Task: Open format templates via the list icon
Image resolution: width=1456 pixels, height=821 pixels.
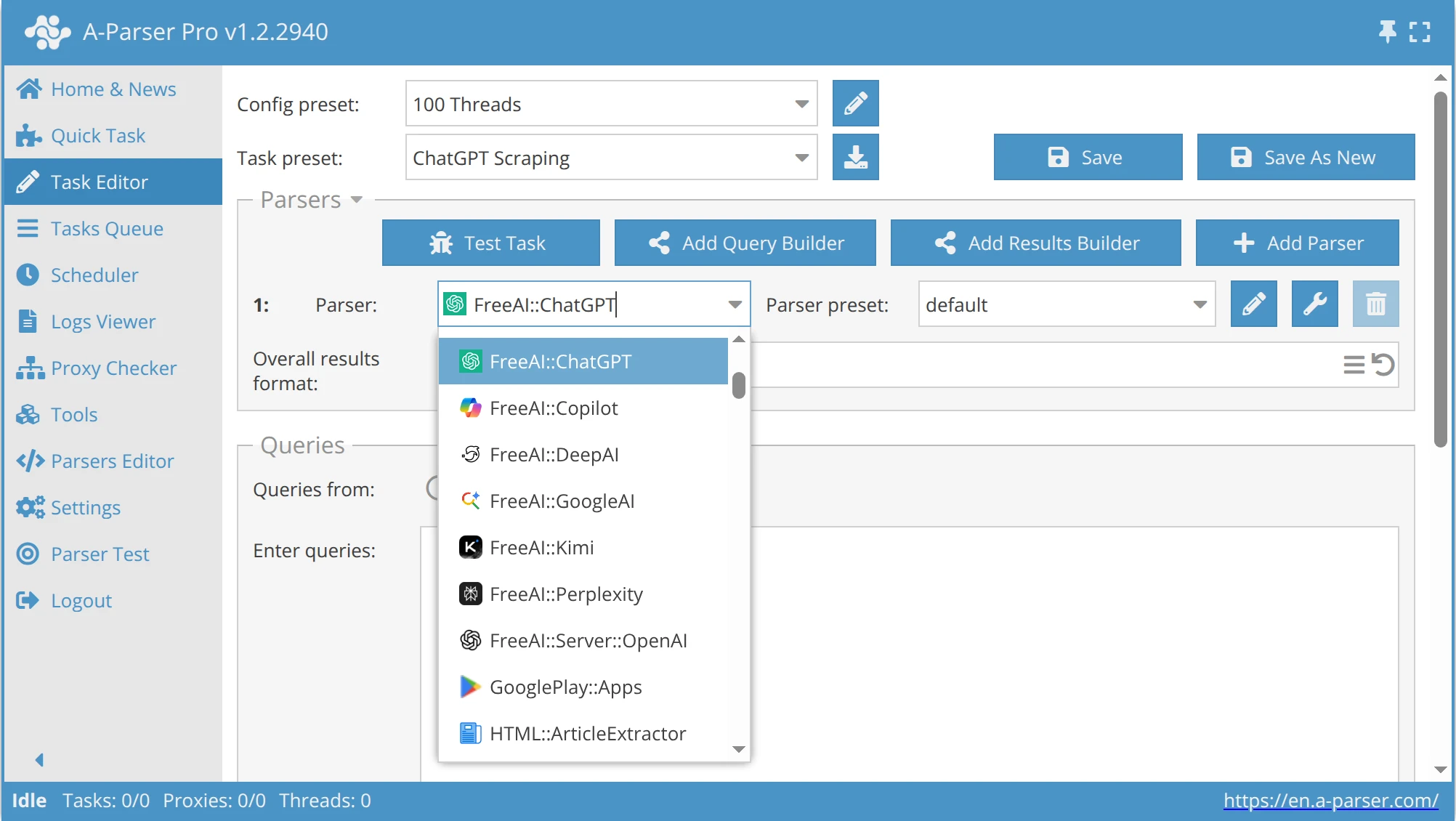Action: pyautogui.click(x=1353, y=364)
